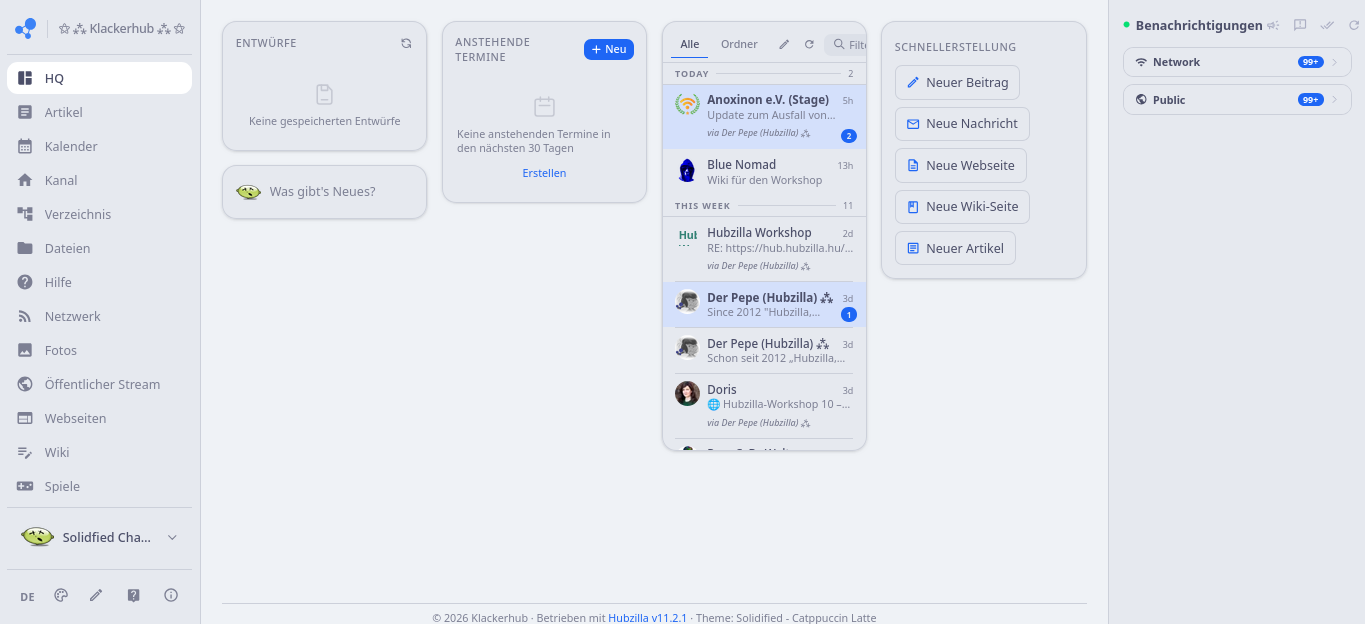Open the Doris message
The image size is (1365, 624).
[x=764, y=406]
